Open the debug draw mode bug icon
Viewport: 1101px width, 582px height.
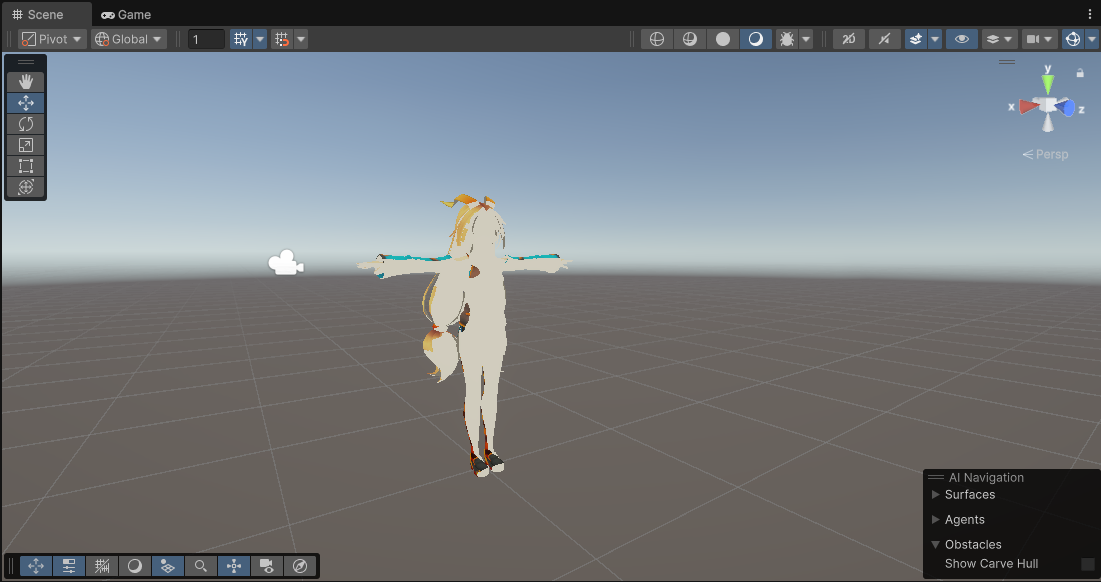[787, 39]
